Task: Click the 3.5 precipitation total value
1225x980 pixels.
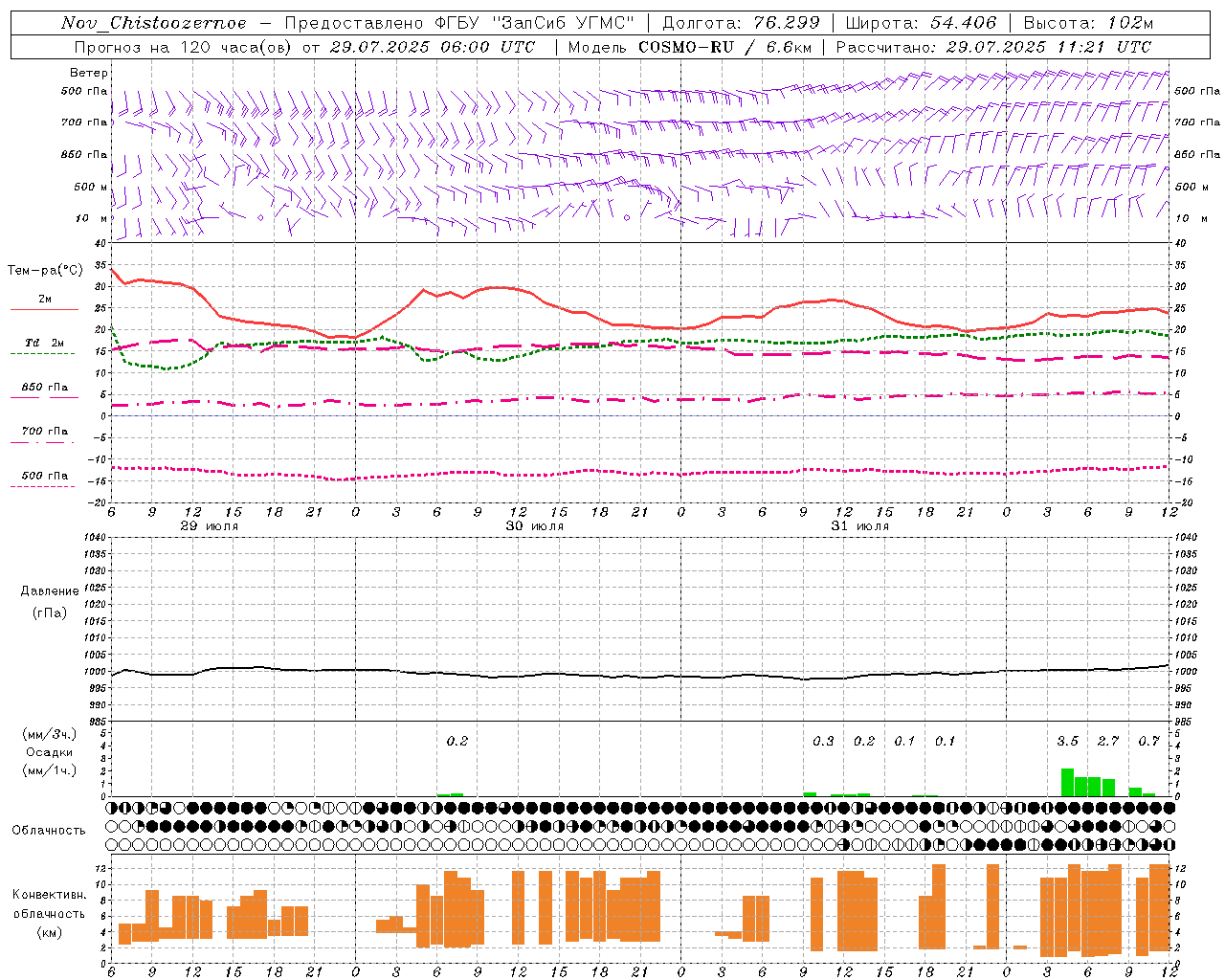Action: (1067, 741)
